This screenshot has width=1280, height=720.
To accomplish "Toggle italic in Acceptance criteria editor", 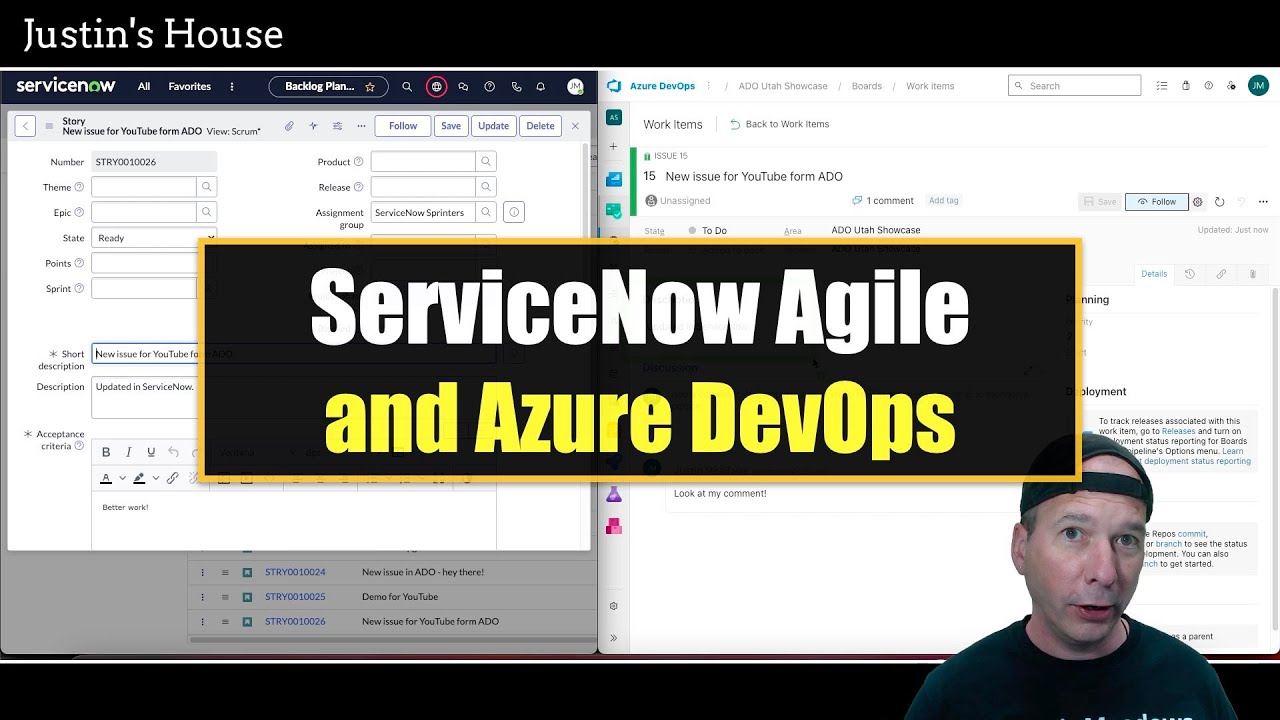I will pos(129,452).
